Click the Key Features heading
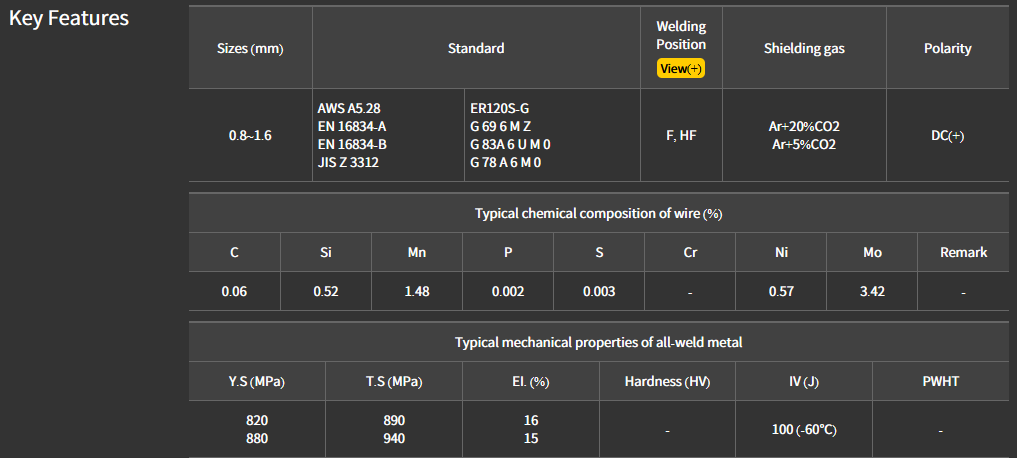1017x458 pixels. 69,18
